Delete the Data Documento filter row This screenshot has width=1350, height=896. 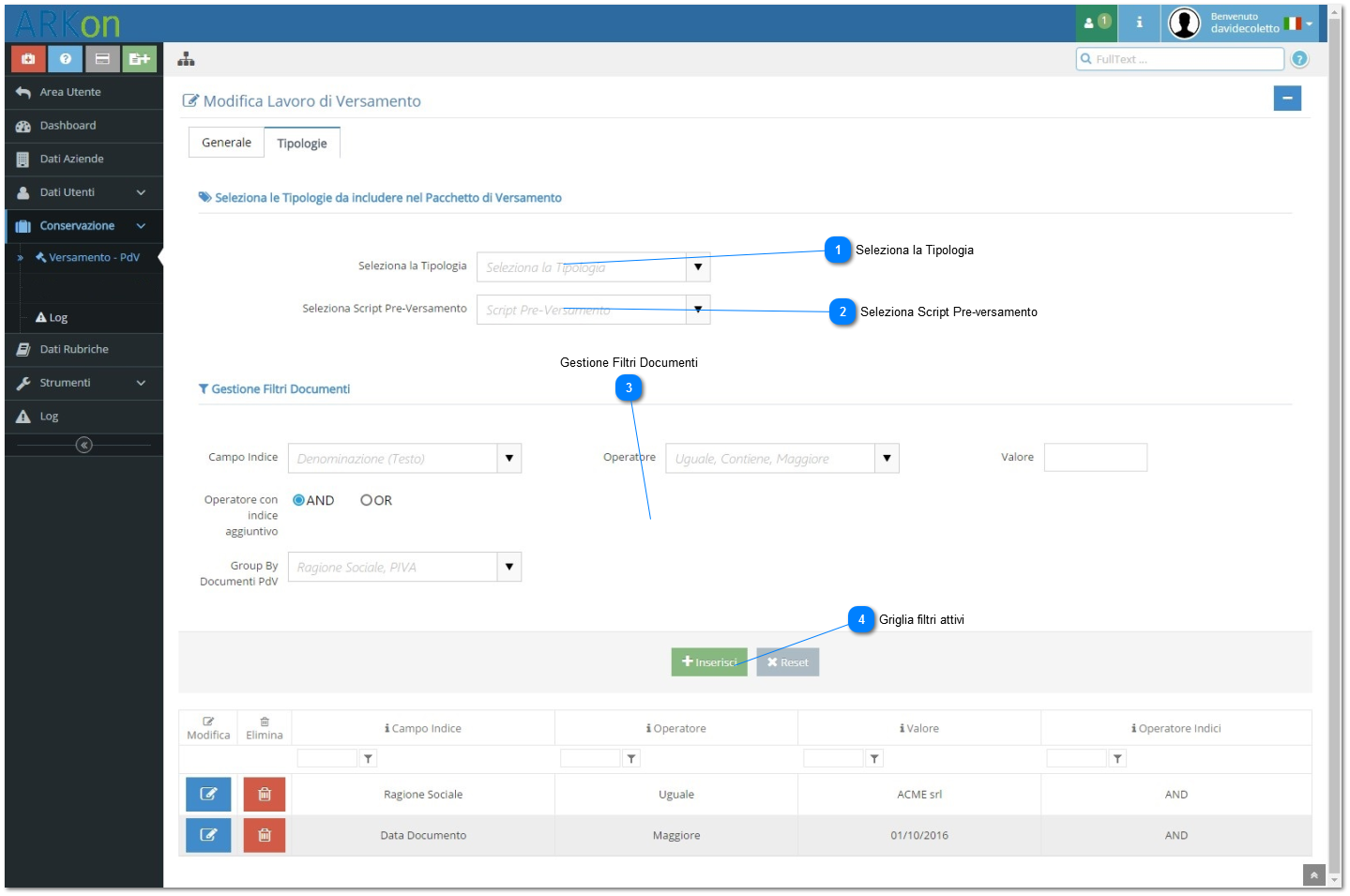tap(265, 835)
